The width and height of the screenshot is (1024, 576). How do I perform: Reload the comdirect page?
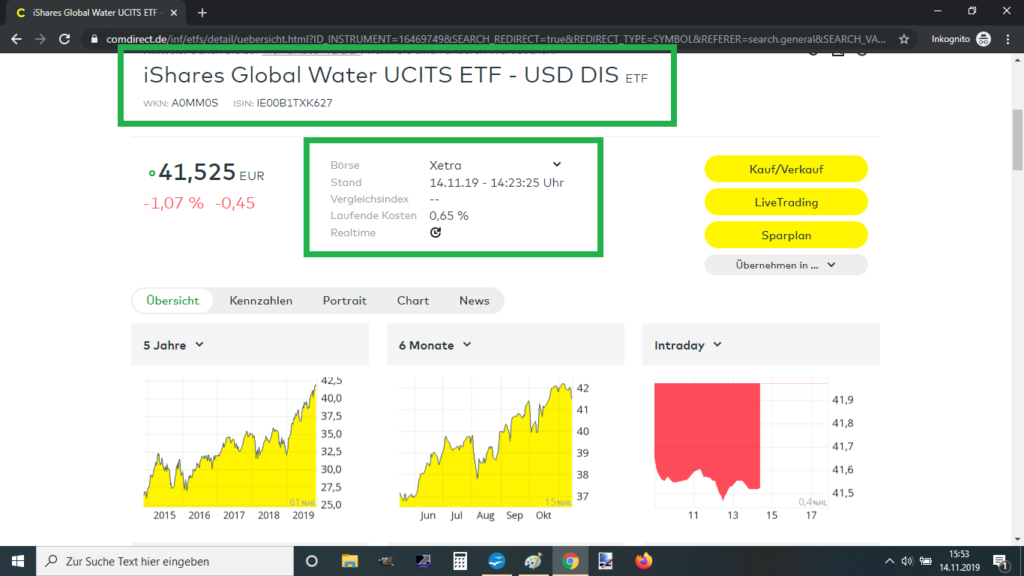click(64, 39)
